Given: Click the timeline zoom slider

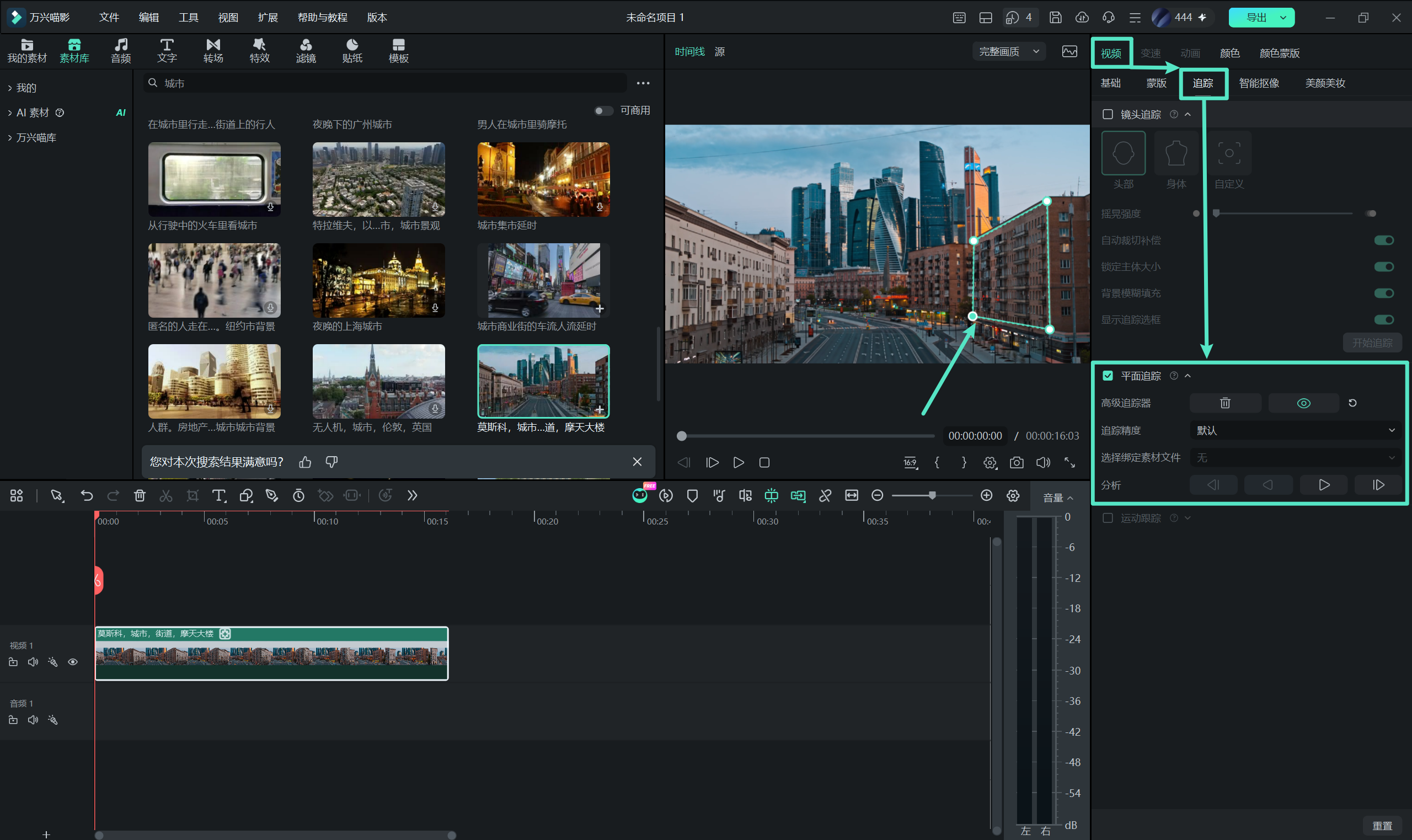Looking at the screenshot, I should point(932,495).
